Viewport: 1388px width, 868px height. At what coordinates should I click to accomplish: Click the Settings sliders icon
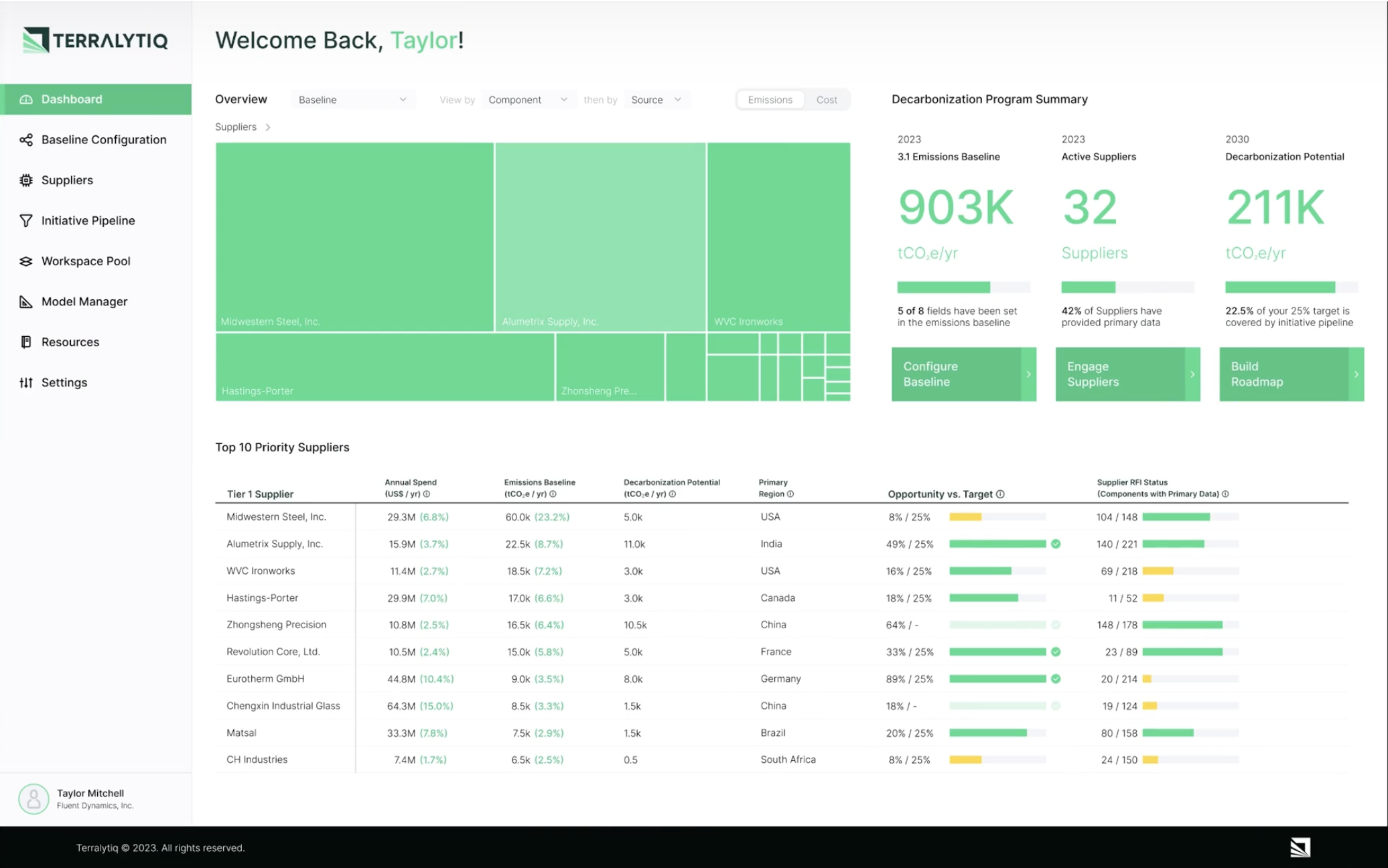click(x=26, y=383)
